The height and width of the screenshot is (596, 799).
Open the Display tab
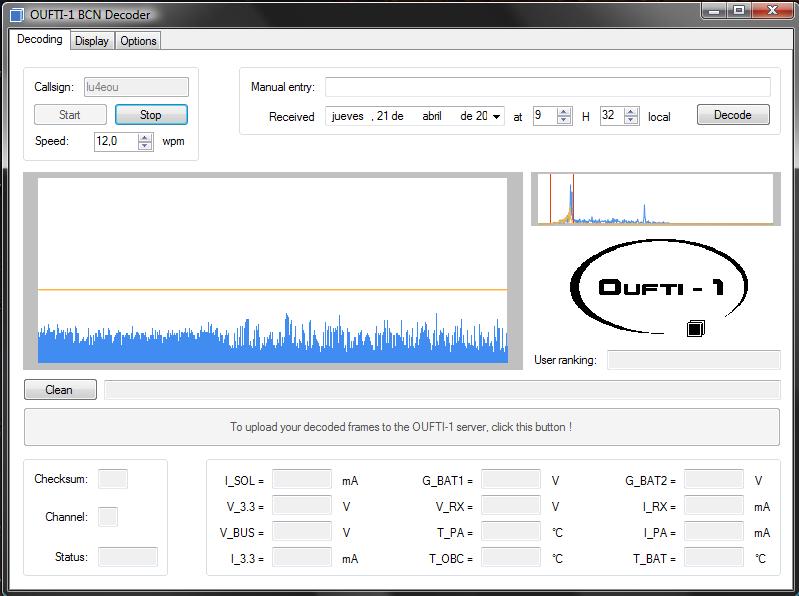point(92,41)
